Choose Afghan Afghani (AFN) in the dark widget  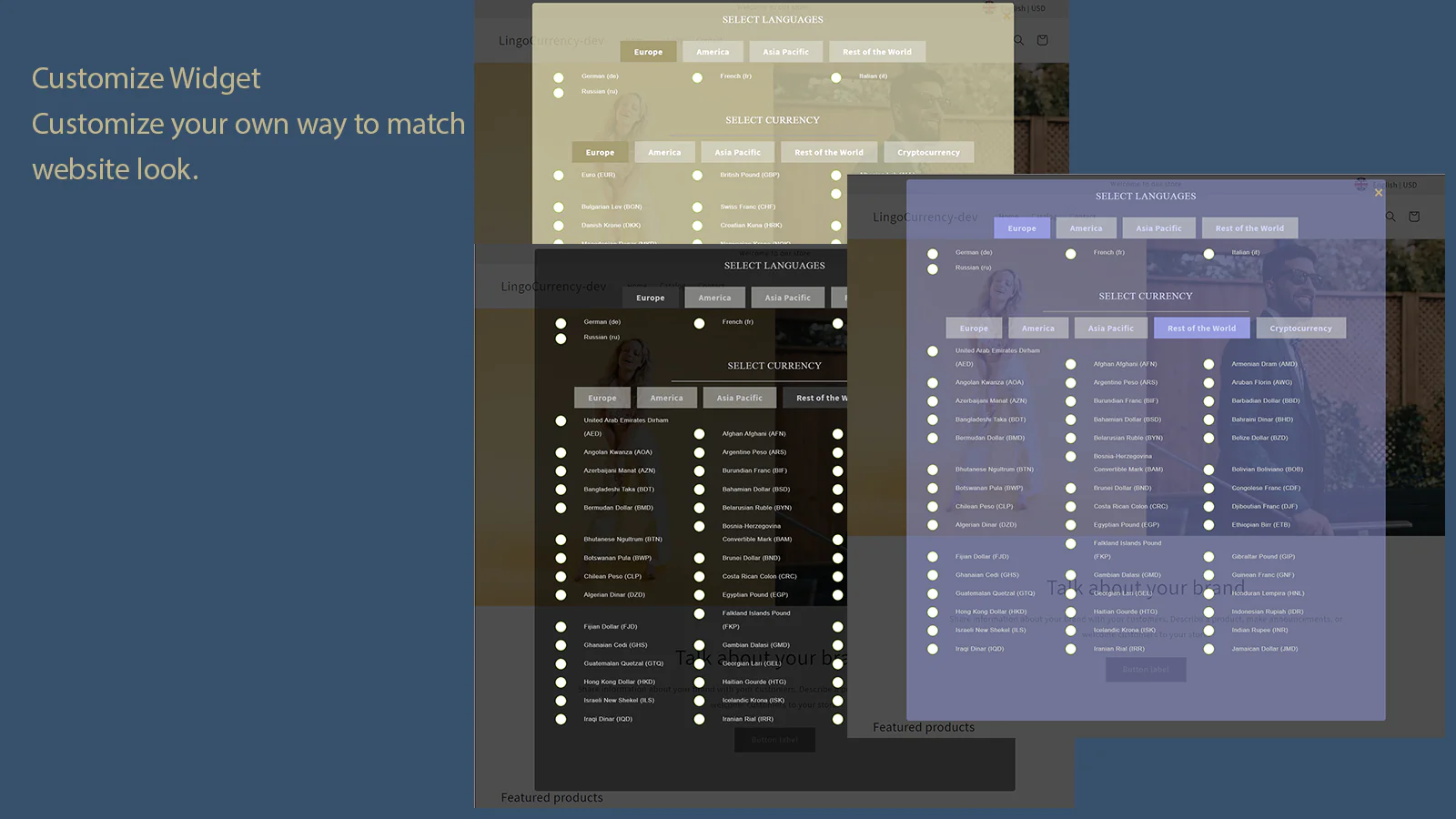[699, 434]
